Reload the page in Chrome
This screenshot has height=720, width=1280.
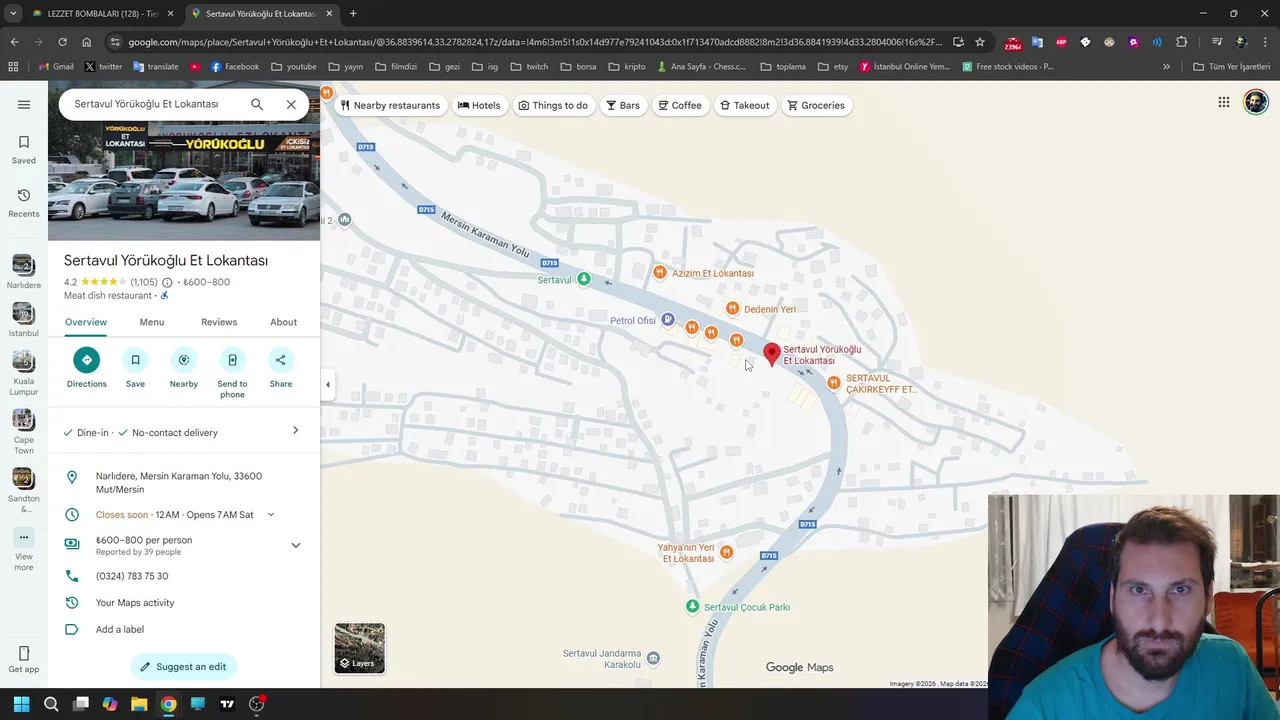(62, 42)
